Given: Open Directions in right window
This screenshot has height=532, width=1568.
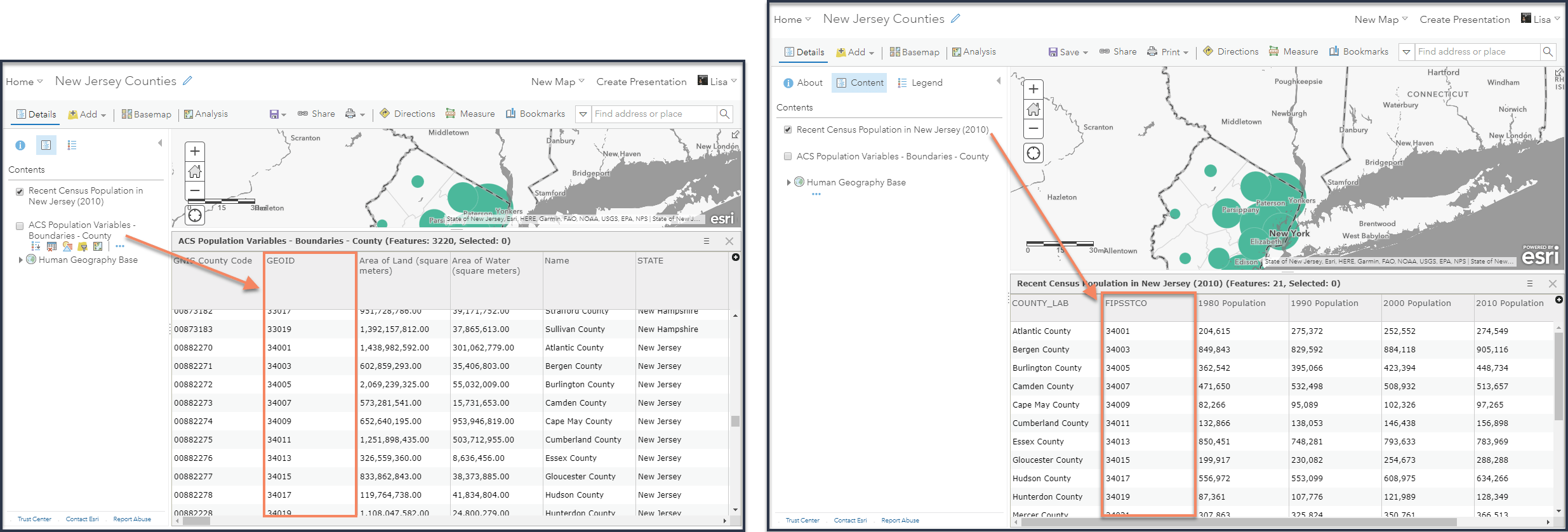Looking at the screenshot, I should coord(1231,51).
